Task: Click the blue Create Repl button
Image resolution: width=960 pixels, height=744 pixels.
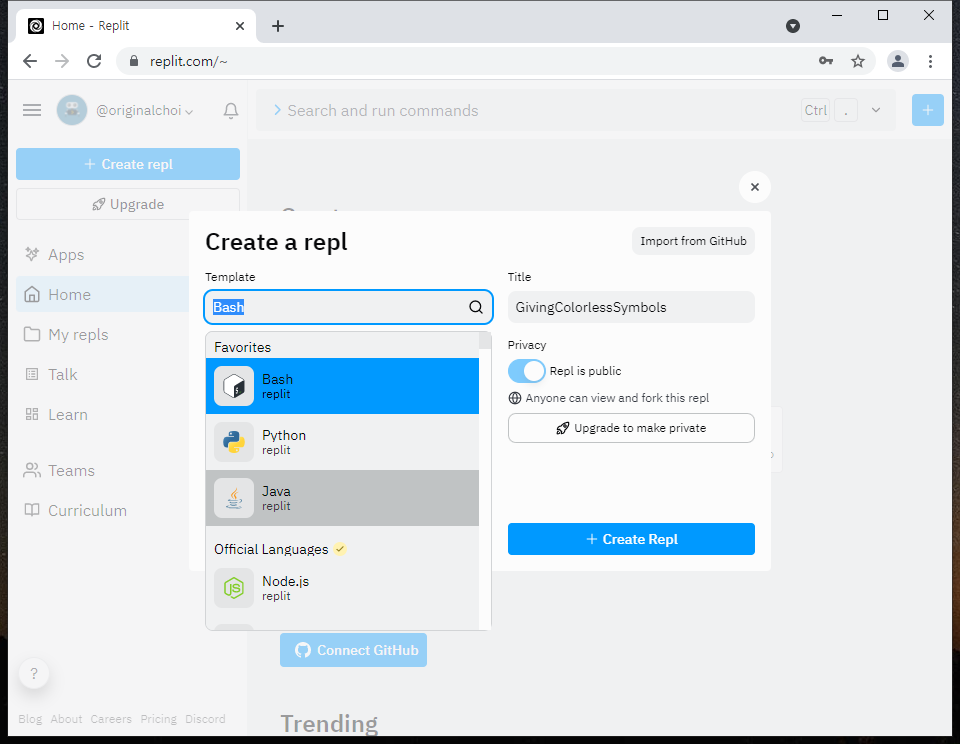Action: click(631, 539)
